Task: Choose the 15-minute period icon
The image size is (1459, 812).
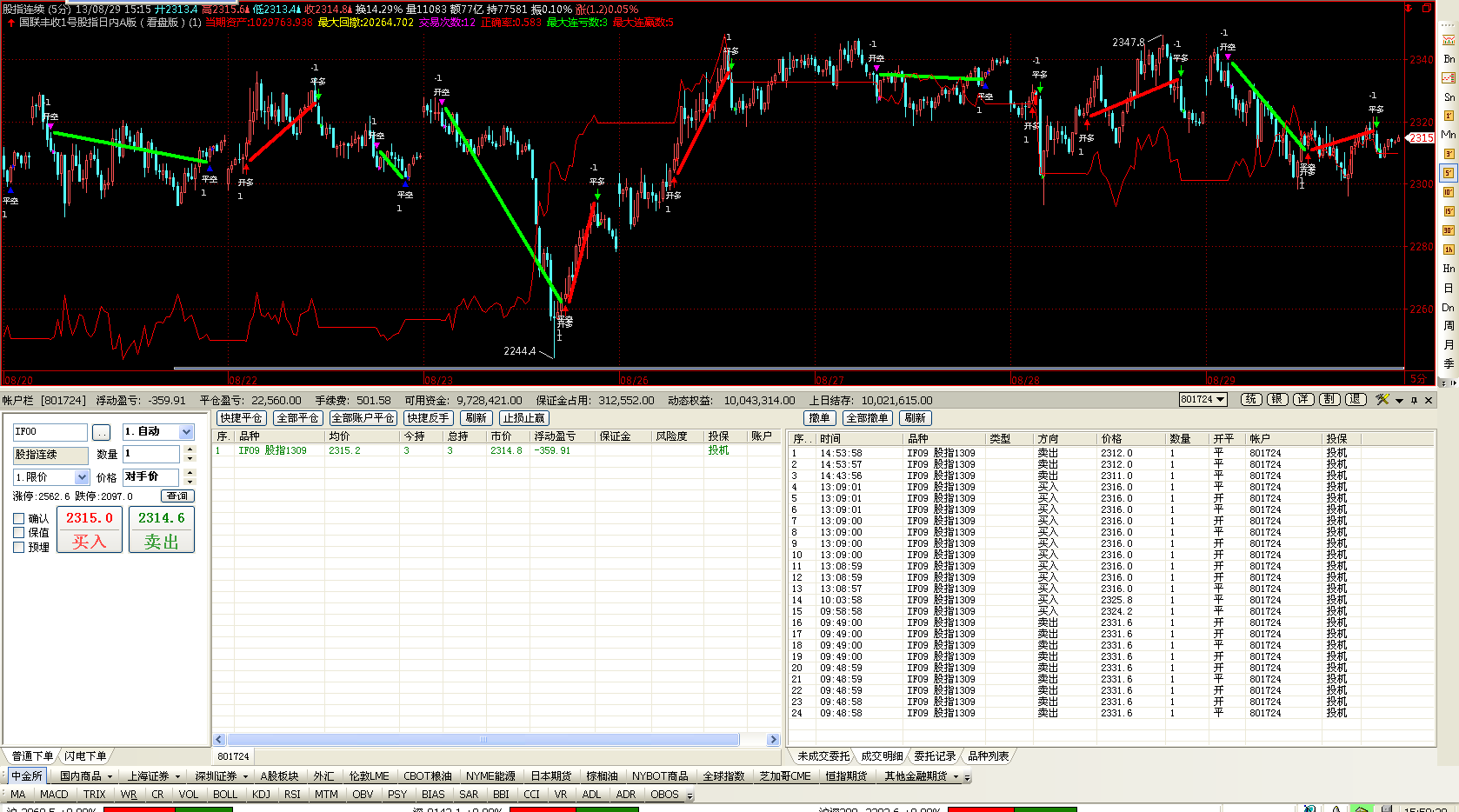Action: tap(1449, 211)
